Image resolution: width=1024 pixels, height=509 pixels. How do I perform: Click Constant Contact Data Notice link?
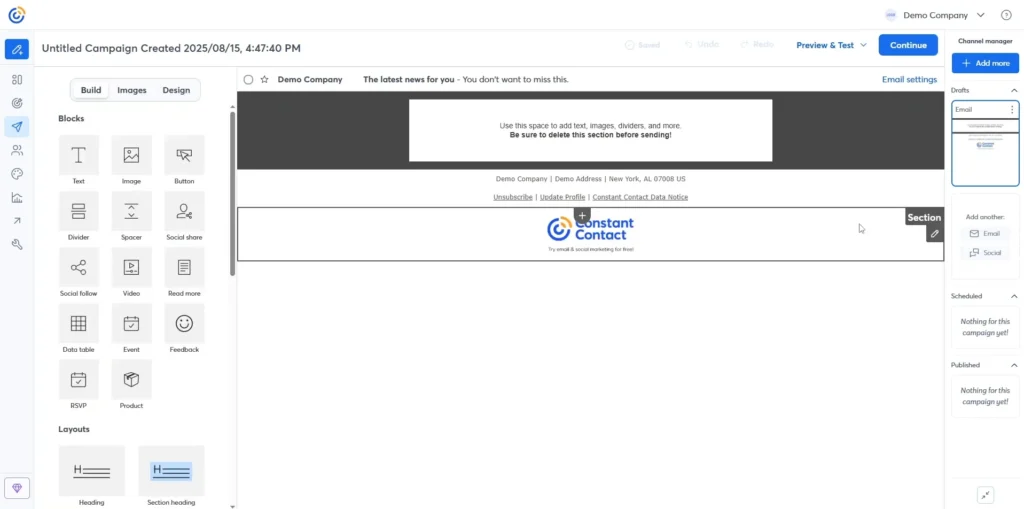640,197
